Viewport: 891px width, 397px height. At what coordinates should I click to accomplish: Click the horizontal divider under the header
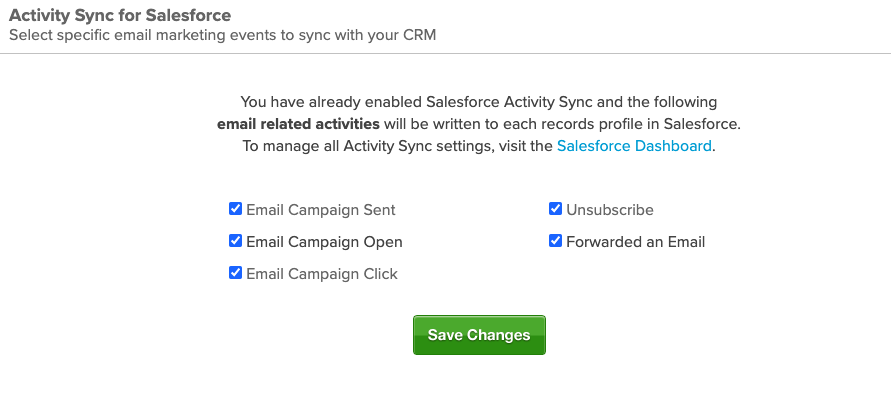tap(446, 53)
